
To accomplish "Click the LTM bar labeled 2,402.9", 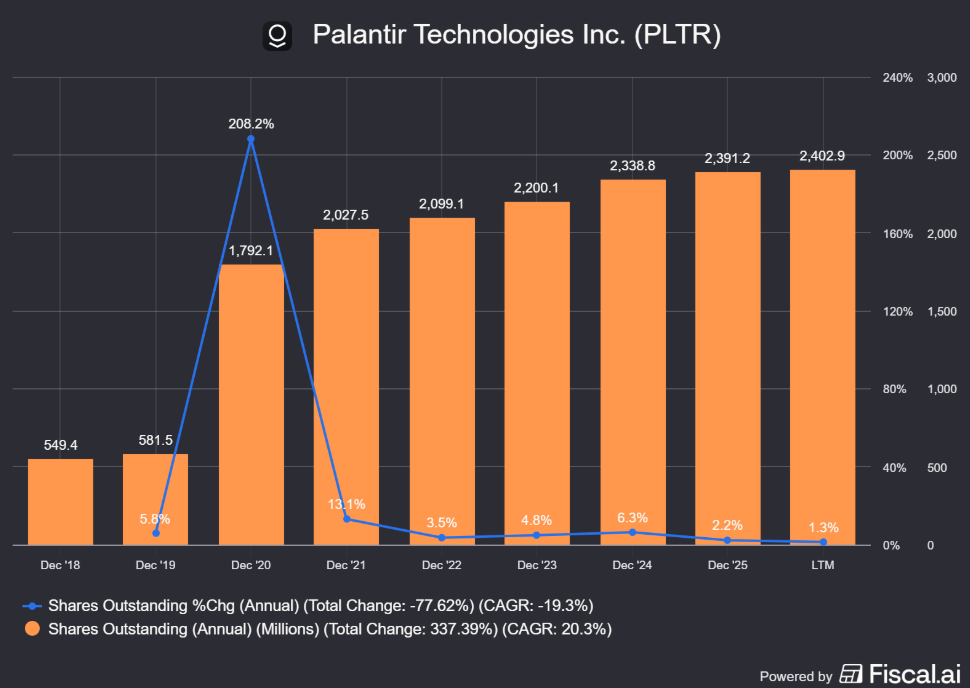I will tap(822, 358).
